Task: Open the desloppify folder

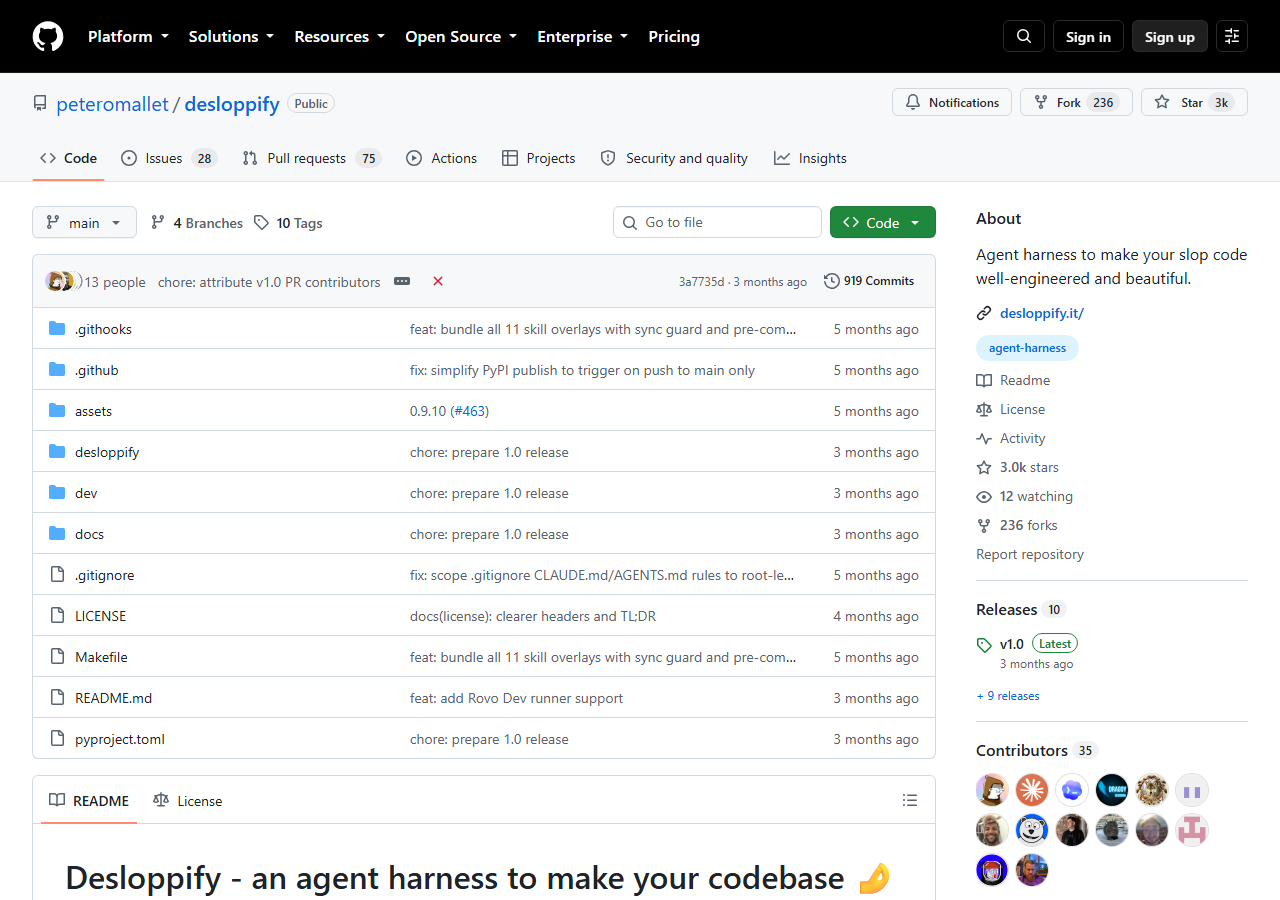Action: tap(107, 452)
